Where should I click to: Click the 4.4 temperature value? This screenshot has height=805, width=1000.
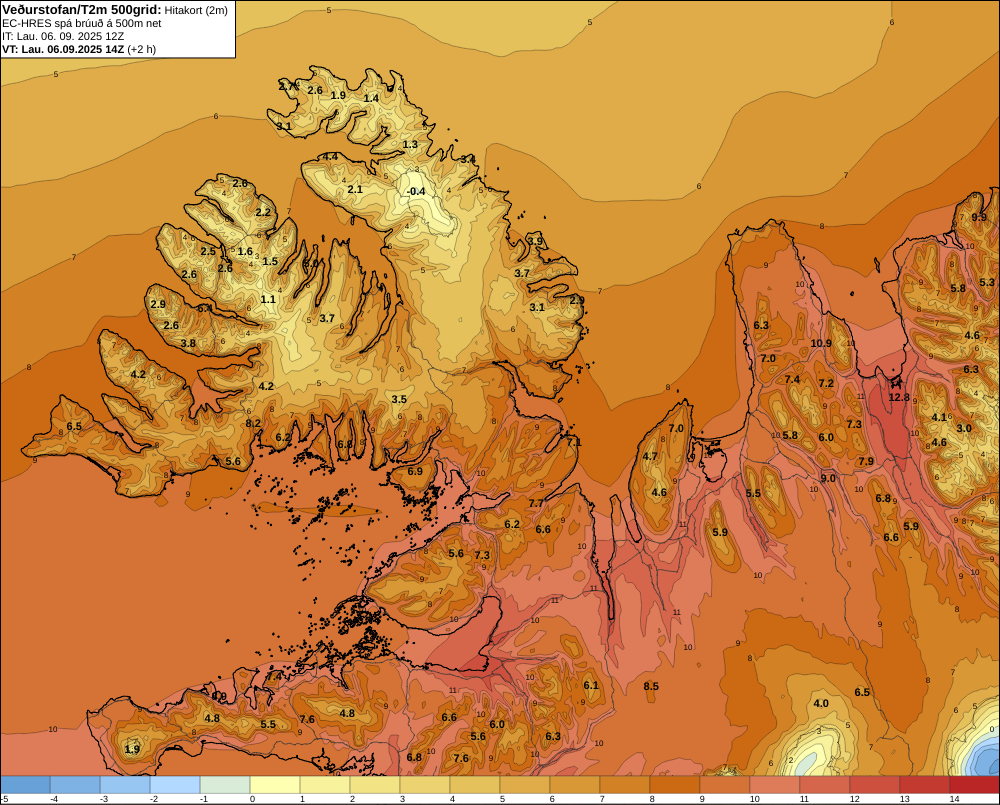click(x=330, y=156)
